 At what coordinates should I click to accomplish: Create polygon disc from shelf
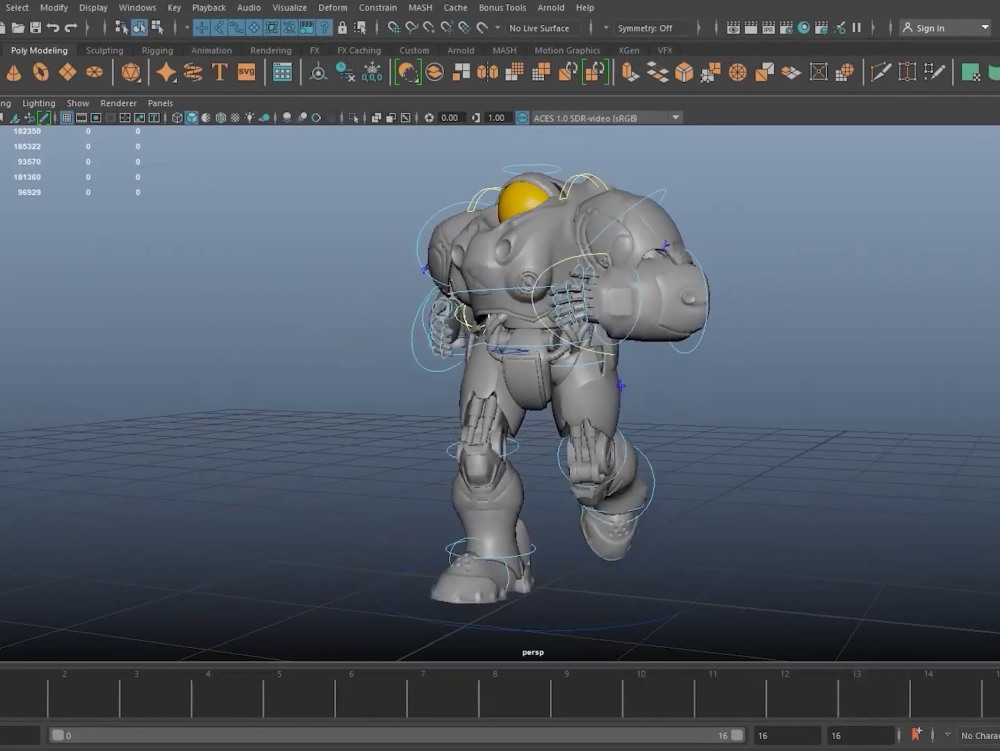pyautogui.click(x=94, y=73)
